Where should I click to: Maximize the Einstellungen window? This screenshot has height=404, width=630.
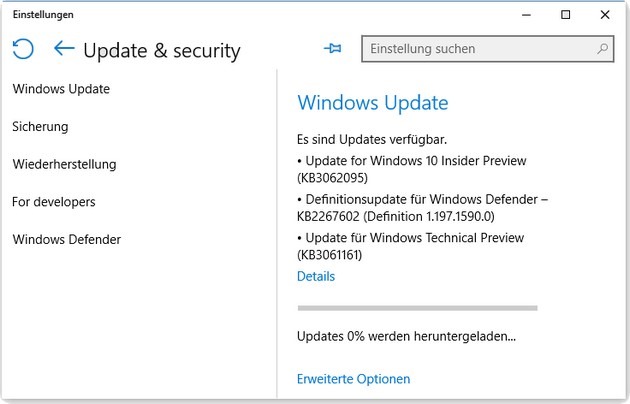click(x=566, y=15)
